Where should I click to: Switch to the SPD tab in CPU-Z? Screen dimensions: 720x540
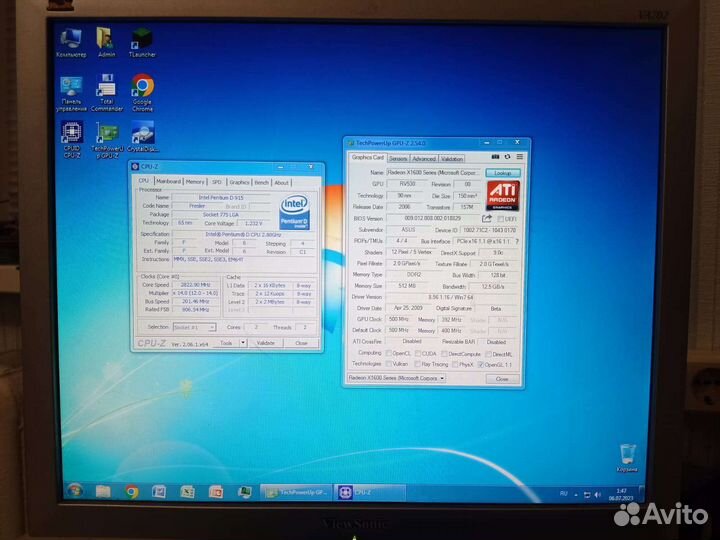point(217,182)
